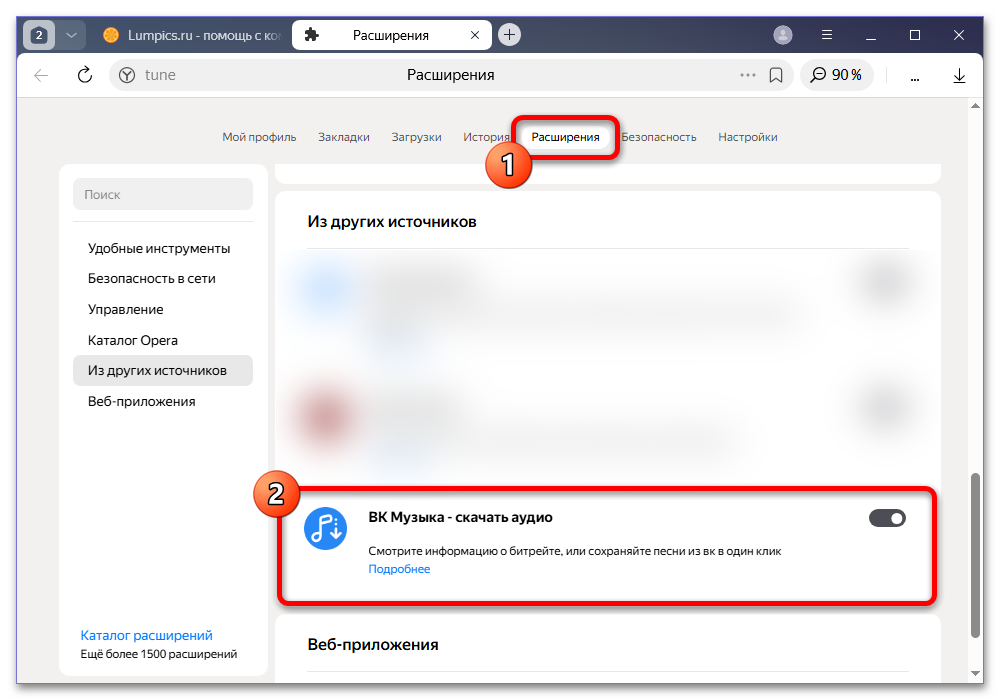Open the three-dot page actions menu
The image size is (1000, 700).
click(x=747, y=75)
